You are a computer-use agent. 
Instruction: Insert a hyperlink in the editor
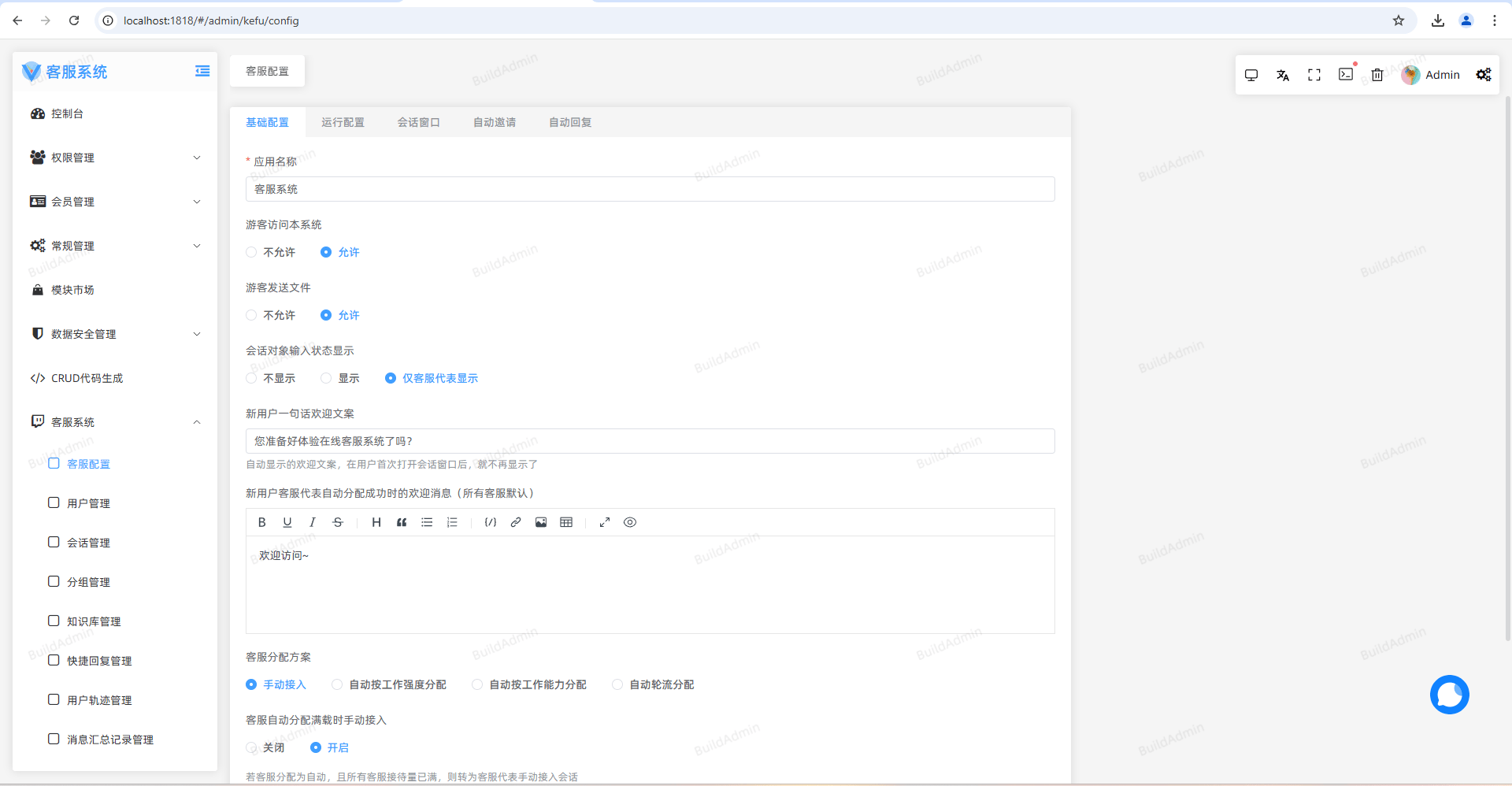[516, 522]
